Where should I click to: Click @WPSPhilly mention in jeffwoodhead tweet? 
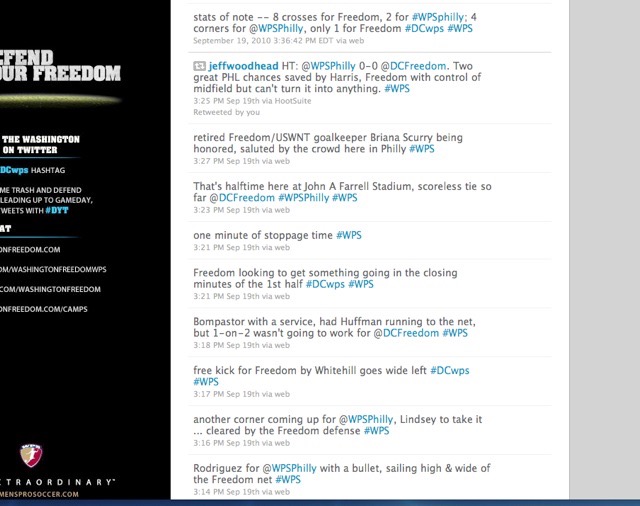pos(328,66)
